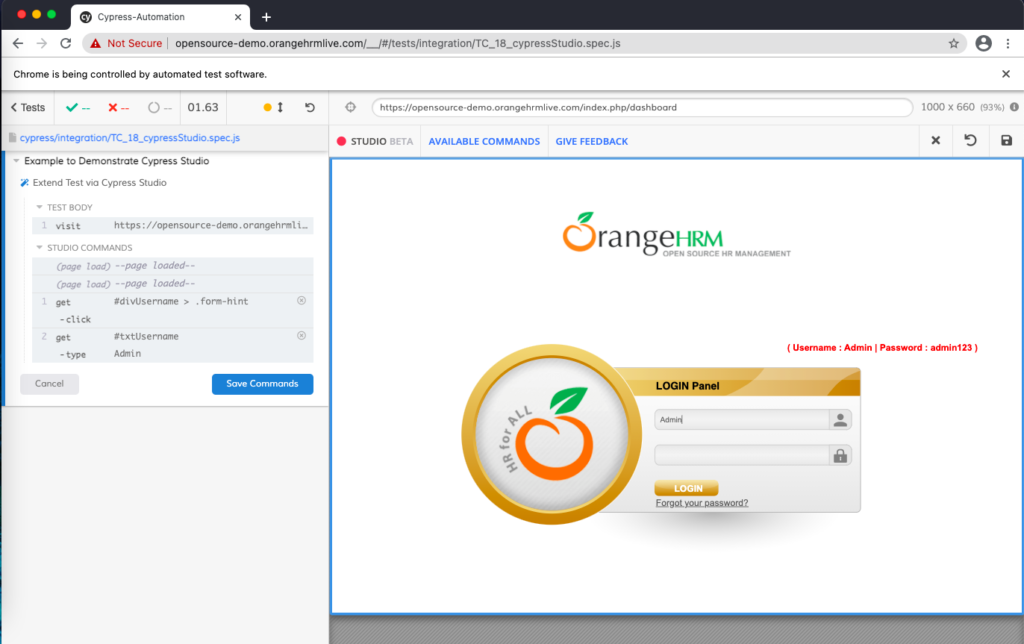The height and width of the screenshot is (644, 1024).
Task: Collapse the Example to Demonstrate Cypress Studio suite
Action: 16,161
